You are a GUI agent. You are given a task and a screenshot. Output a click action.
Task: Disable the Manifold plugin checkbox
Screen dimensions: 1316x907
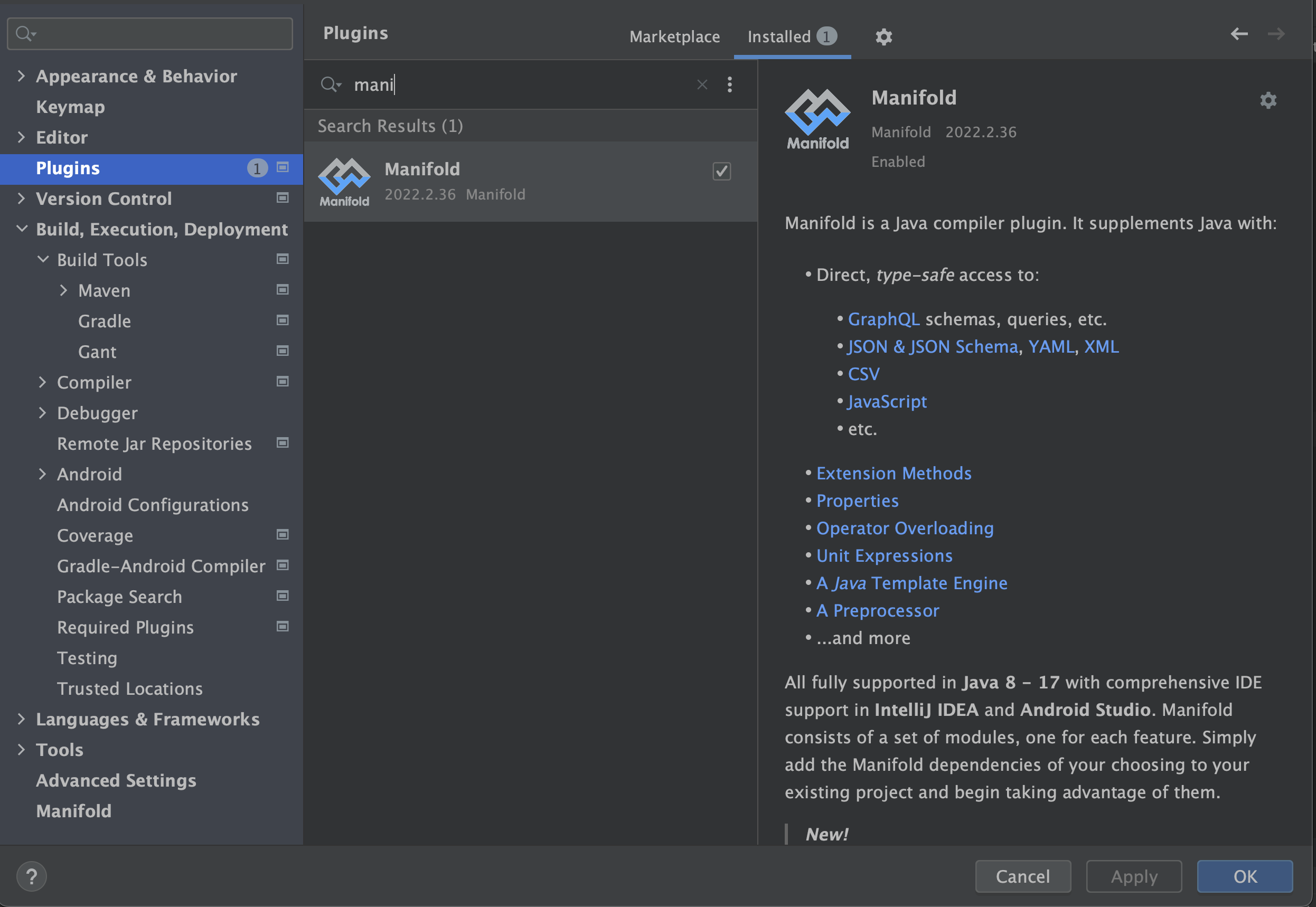(x=721, y=171)
